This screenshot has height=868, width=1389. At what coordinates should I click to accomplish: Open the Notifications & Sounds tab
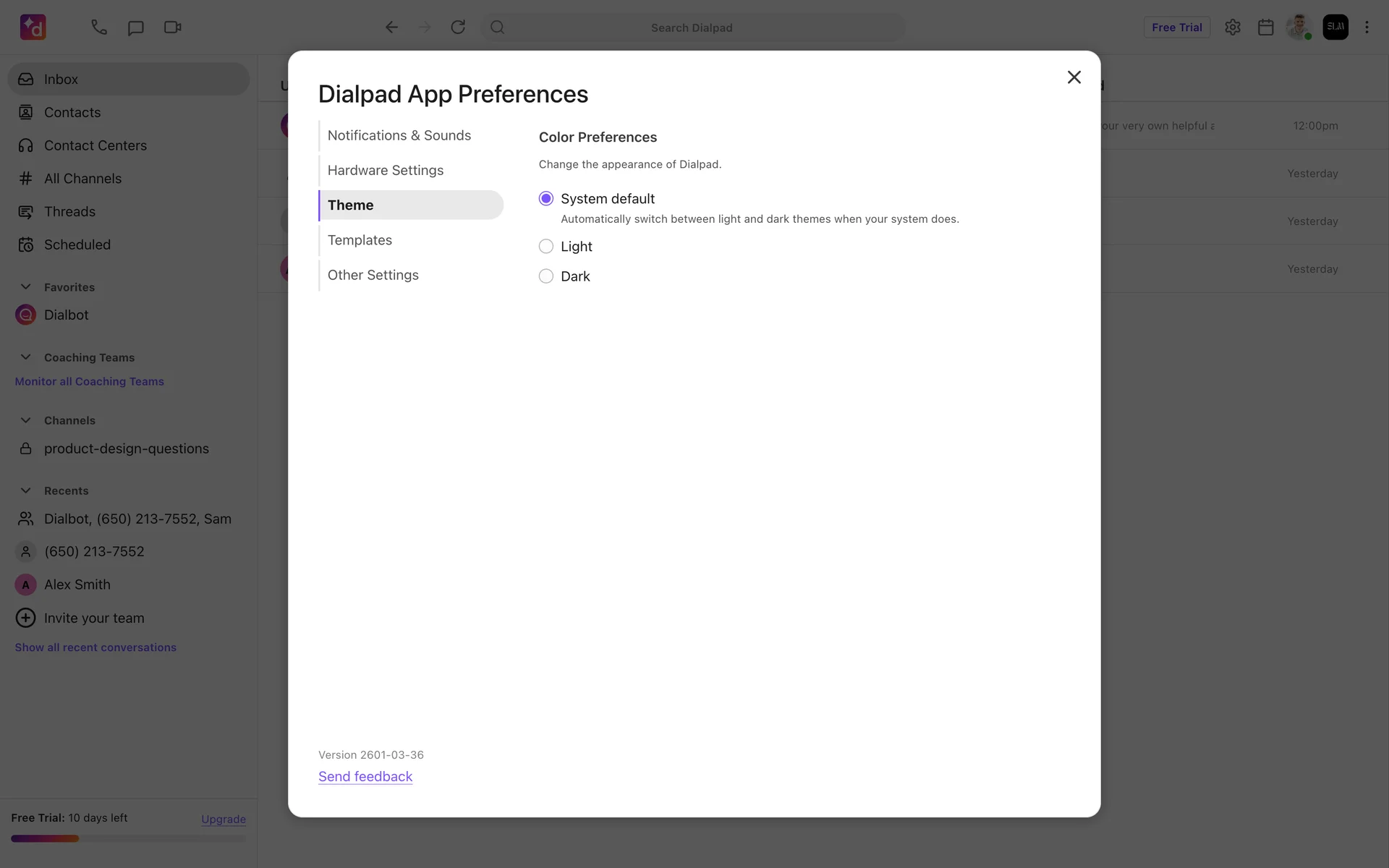(399, 135)
